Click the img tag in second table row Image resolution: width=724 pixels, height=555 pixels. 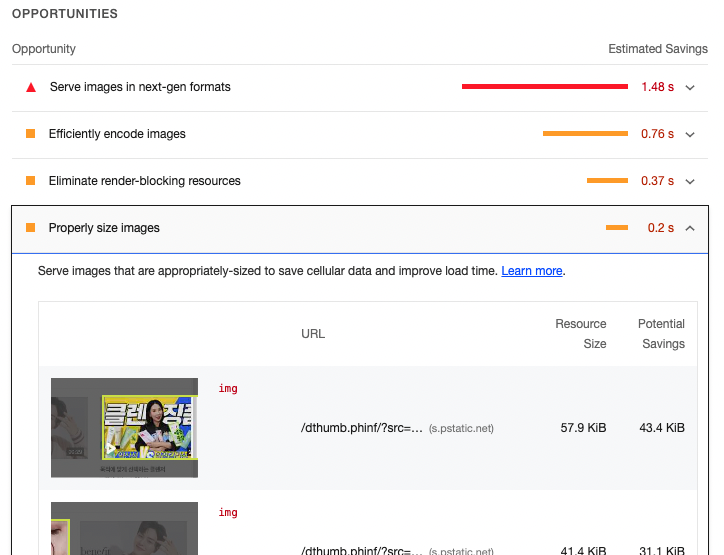(228, 513)
